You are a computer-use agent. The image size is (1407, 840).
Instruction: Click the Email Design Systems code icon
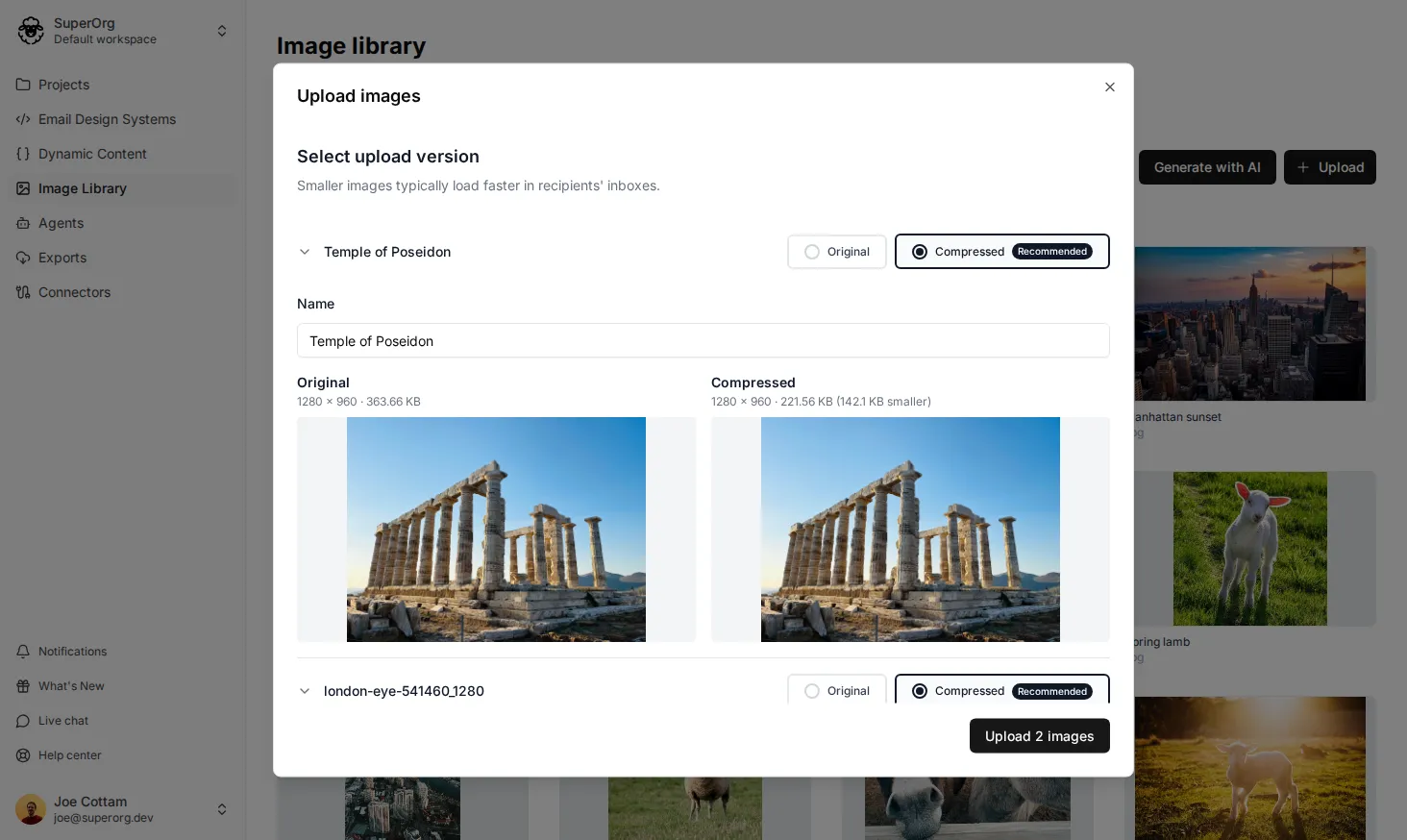click(x=23, y=119)
